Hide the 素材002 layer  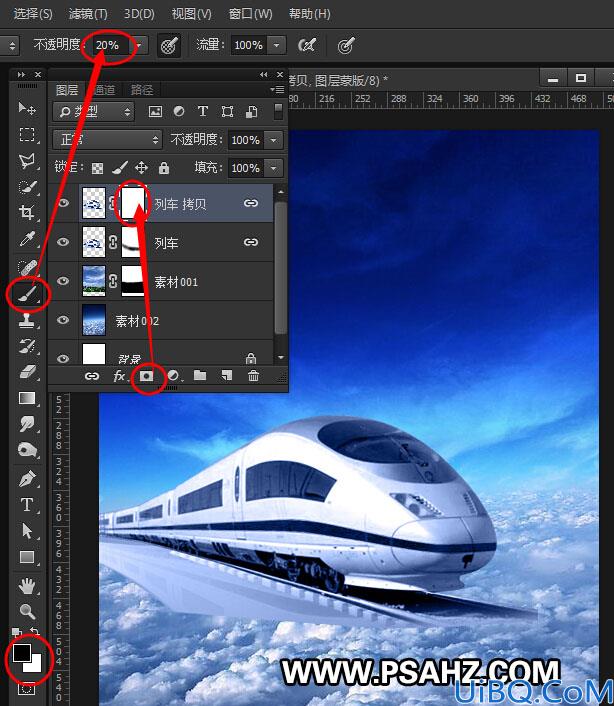(x=63, y=320)
